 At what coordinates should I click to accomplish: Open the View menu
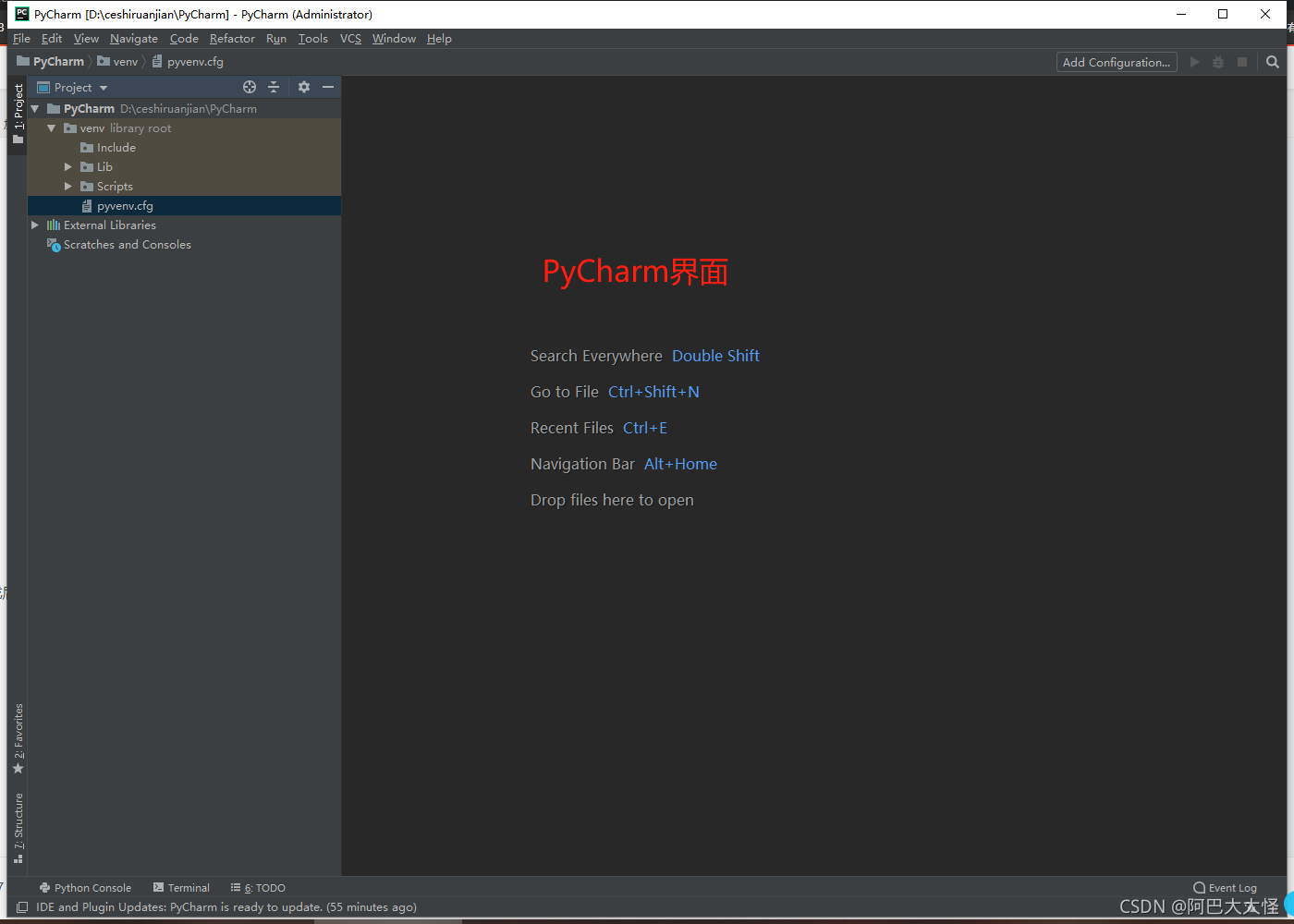pos(86,39)
